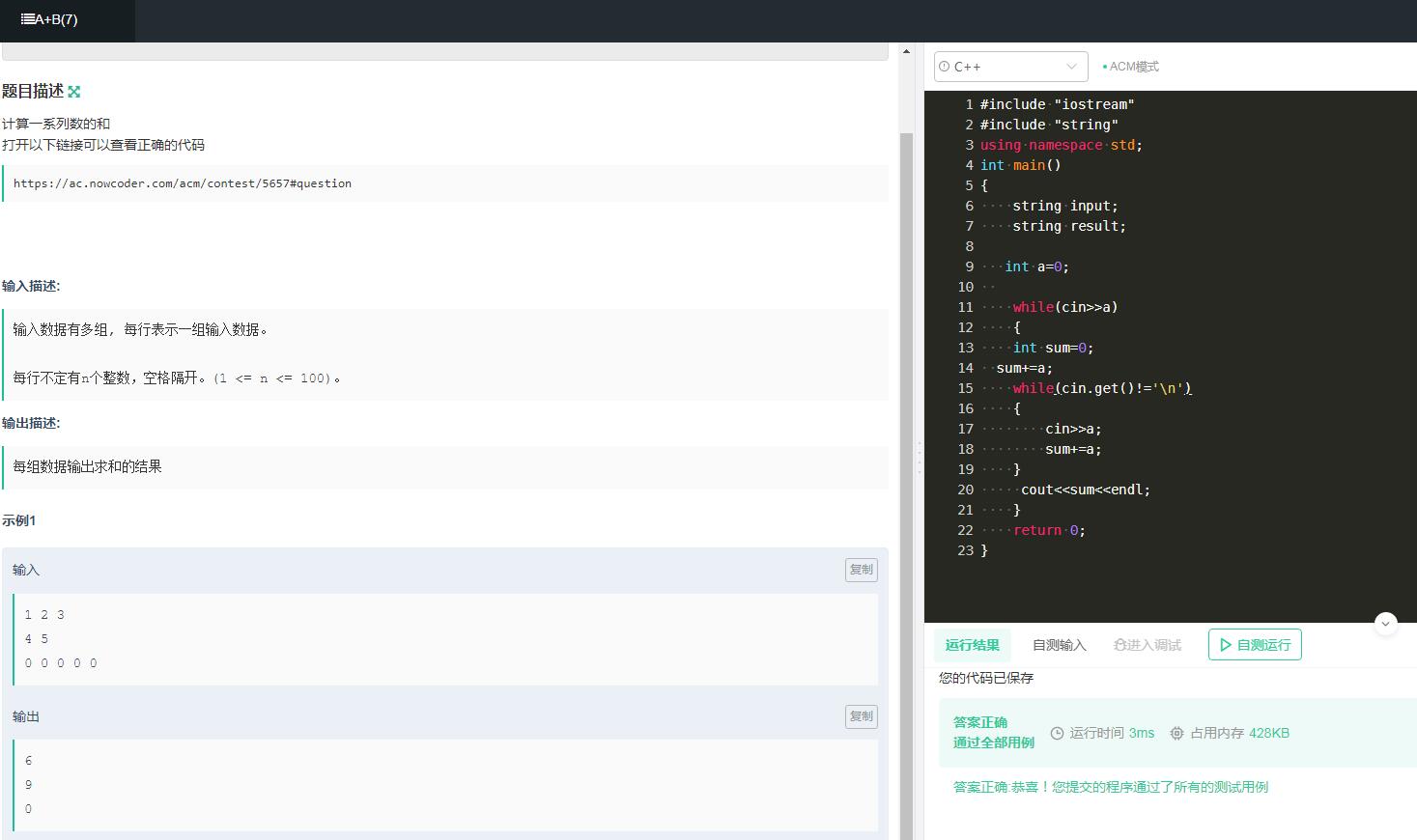Click code line 'int main()'

[1021, 165]
